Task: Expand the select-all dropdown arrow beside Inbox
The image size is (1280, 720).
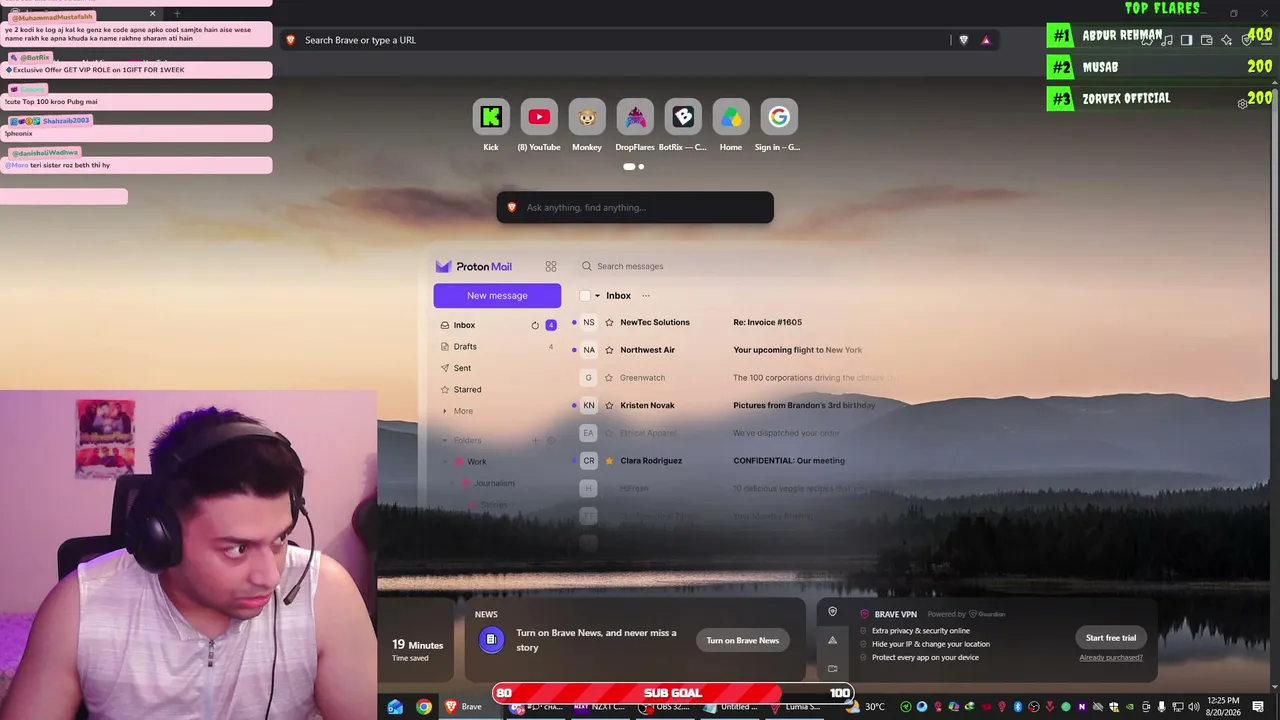Action: [x=598, y=296]
